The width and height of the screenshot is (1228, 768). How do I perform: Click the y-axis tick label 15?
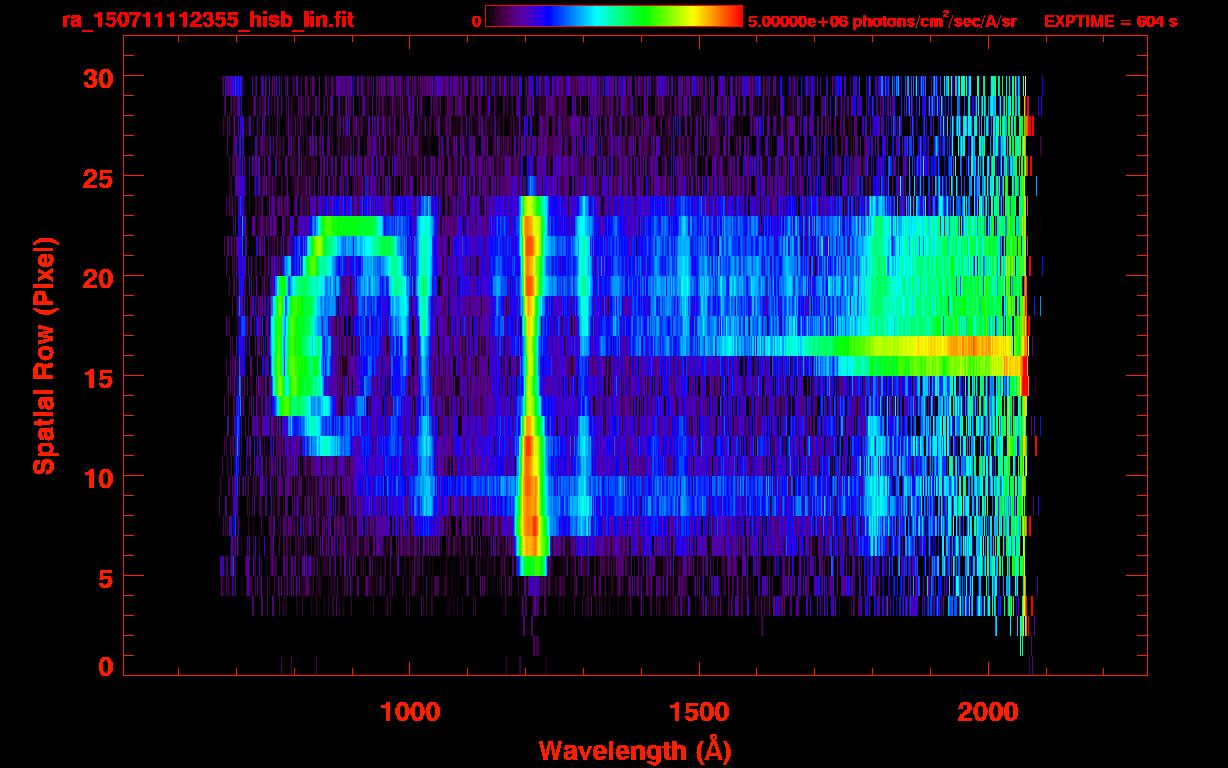[98, 377]
